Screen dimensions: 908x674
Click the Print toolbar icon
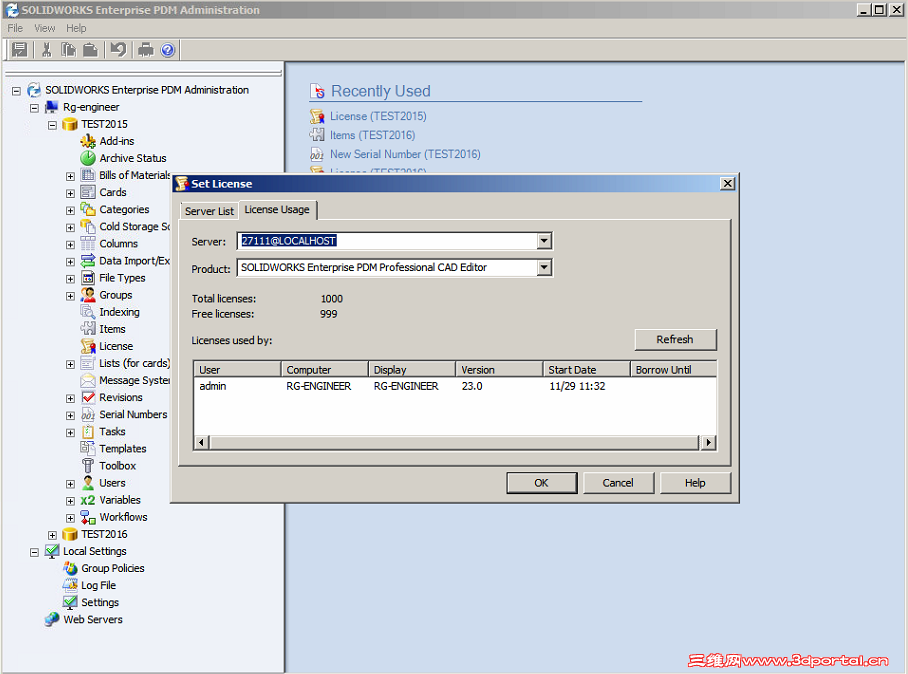(x=145, y=50)
